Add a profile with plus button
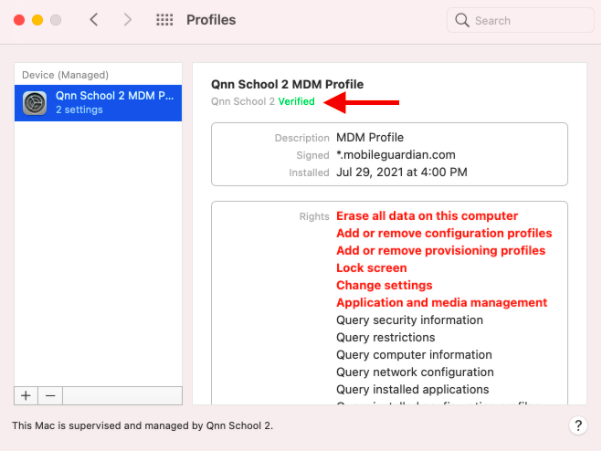 pyautogui.click(x=26, y=395)
